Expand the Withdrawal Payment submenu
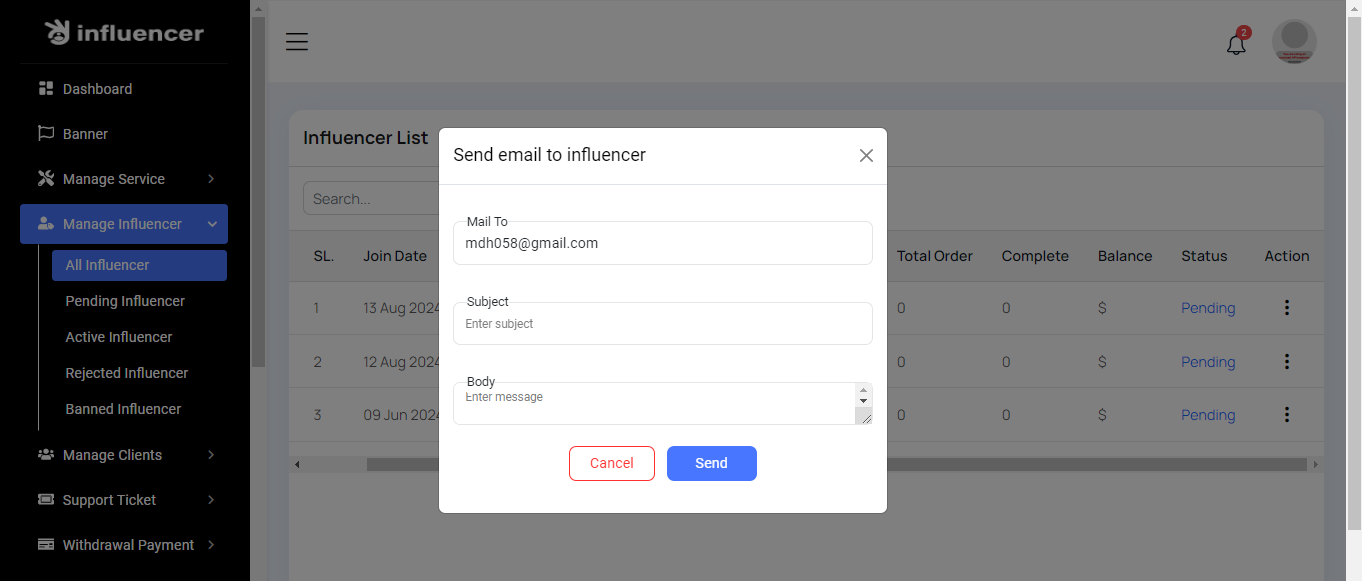 [x=211, y=545]
